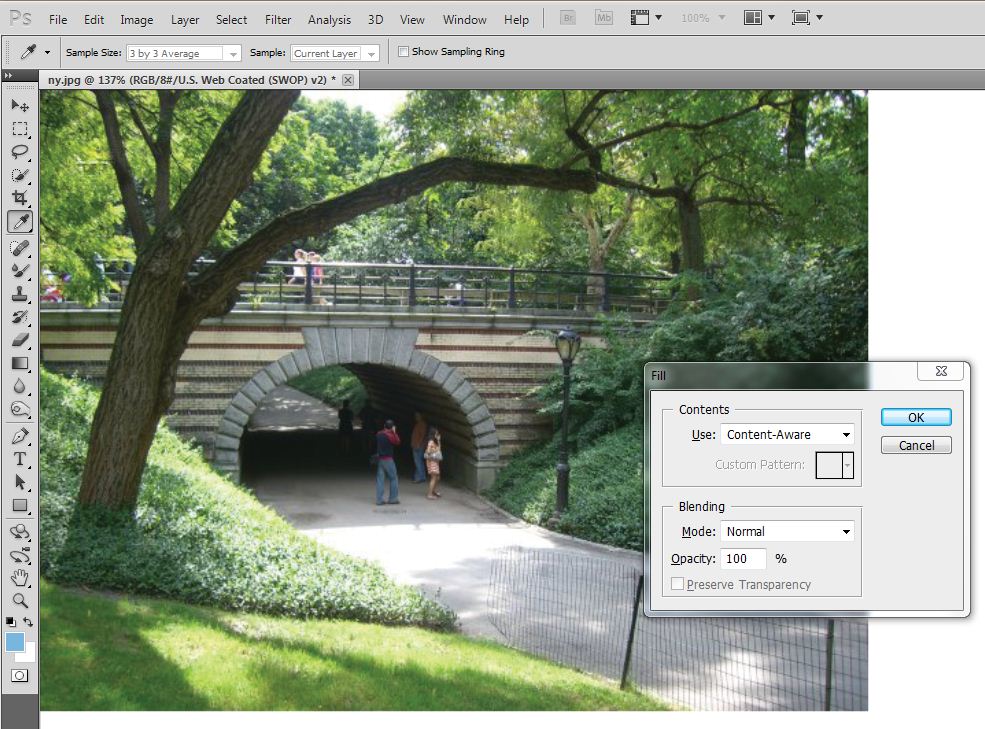
Task: Click the blue foreground color swatch
Action: point(15,642)
